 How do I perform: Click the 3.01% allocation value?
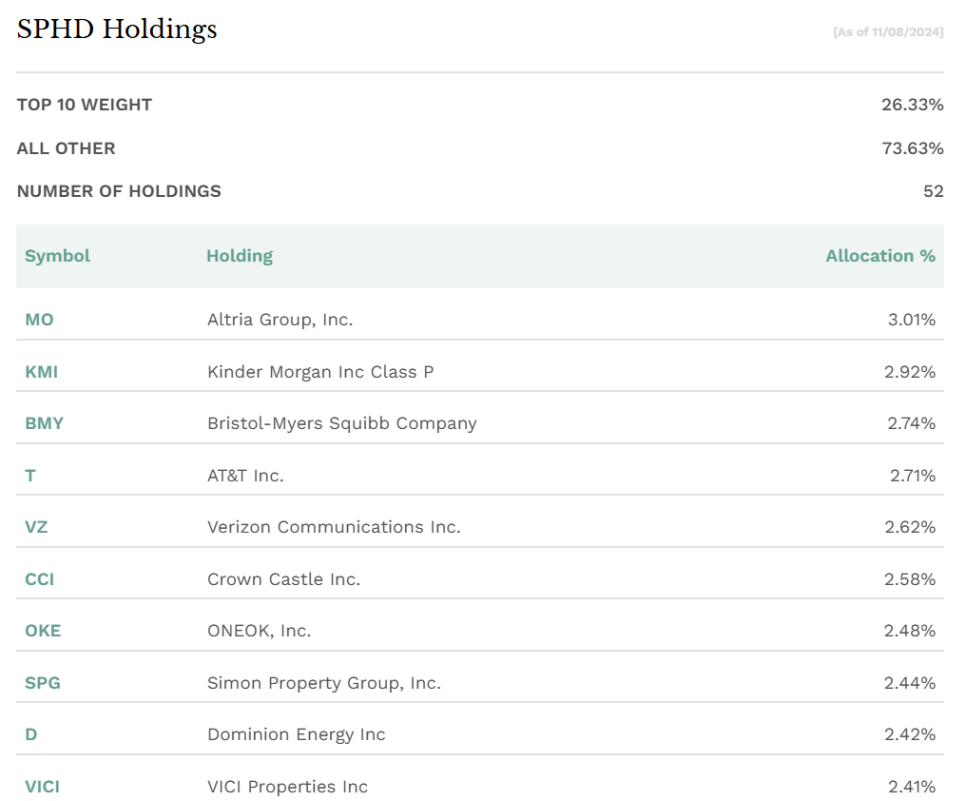tap(911, 319)
